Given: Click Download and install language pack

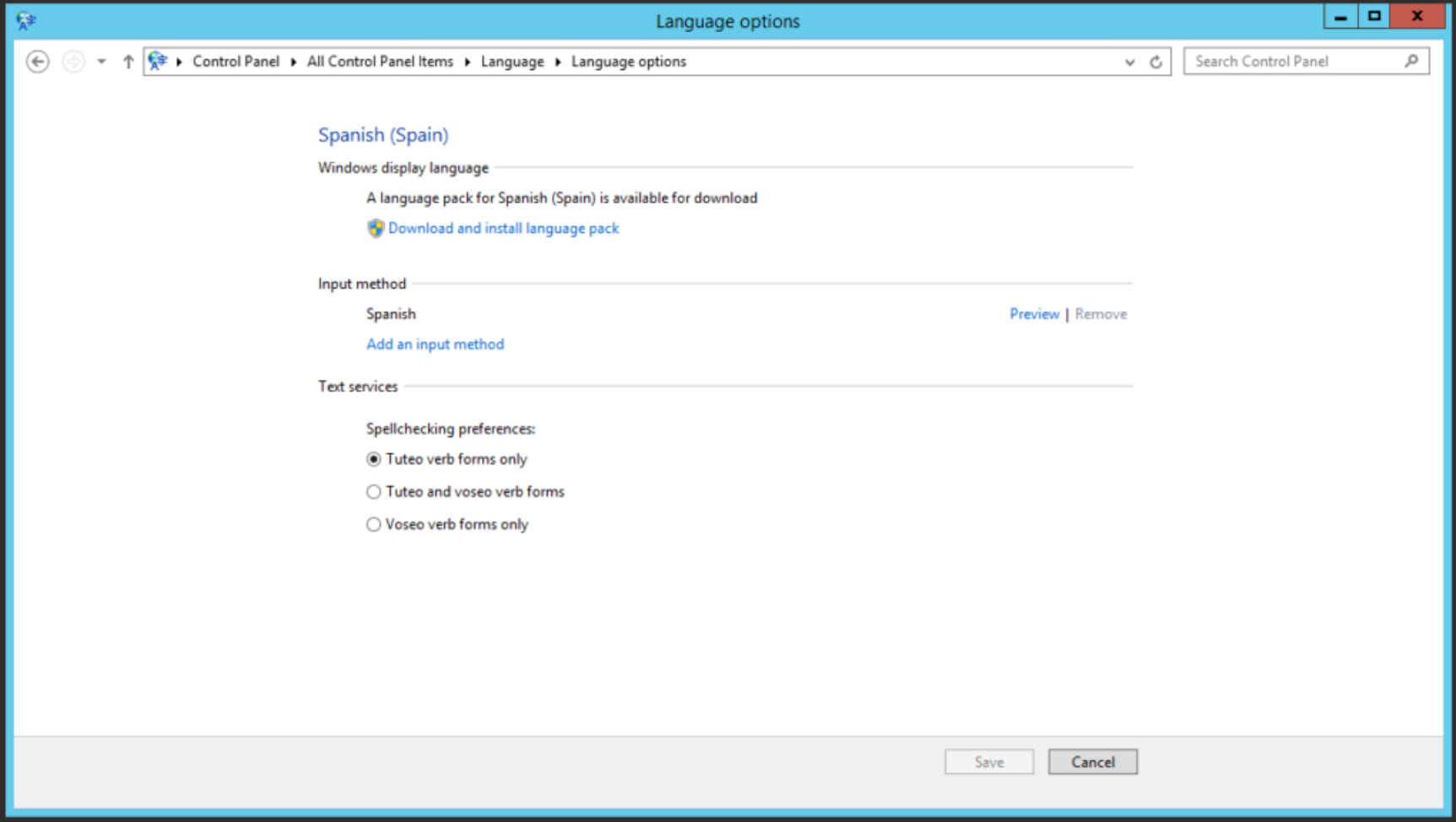Looking at the screenshot, I should click(503, 228).
